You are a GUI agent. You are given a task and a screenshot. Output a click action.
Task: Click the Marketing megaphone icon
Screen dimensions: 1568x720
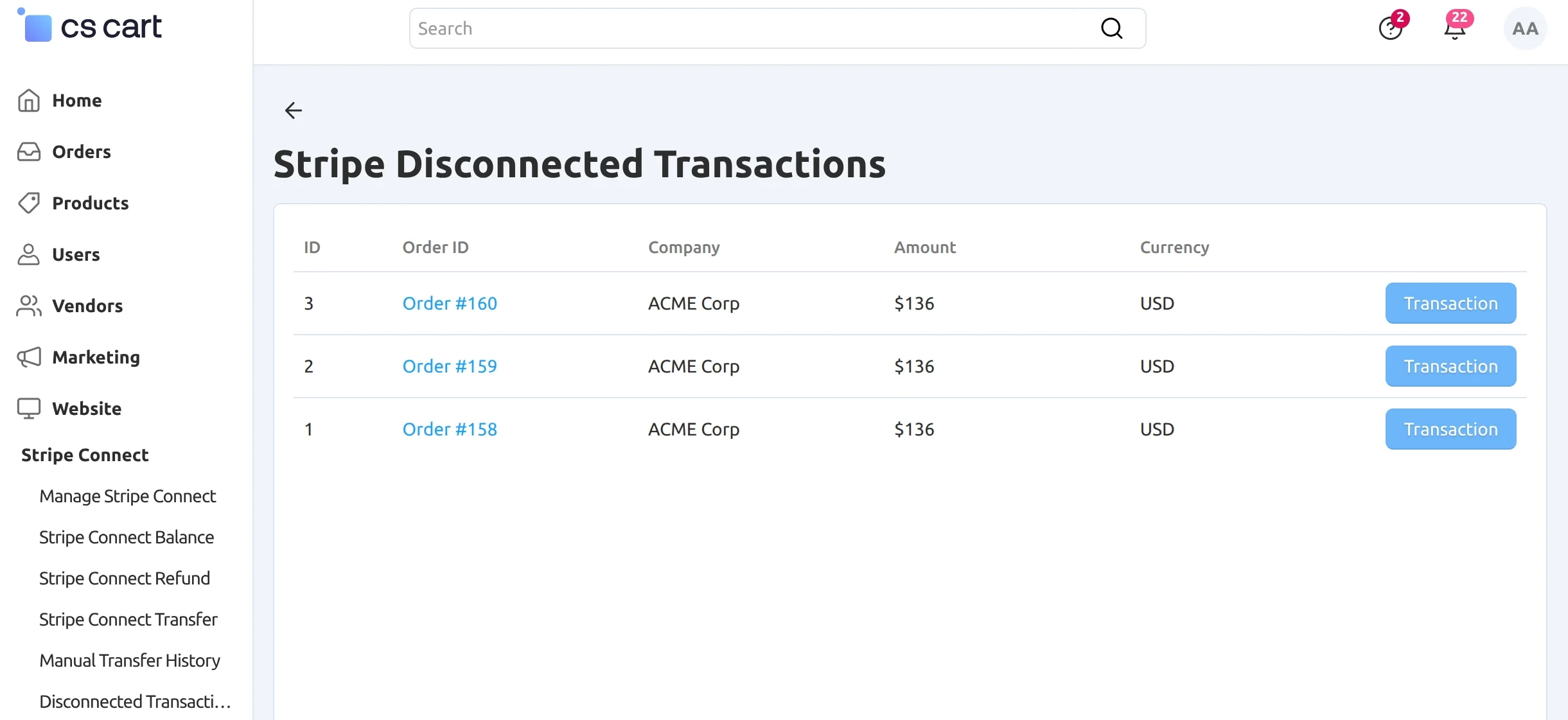[28, 357]
